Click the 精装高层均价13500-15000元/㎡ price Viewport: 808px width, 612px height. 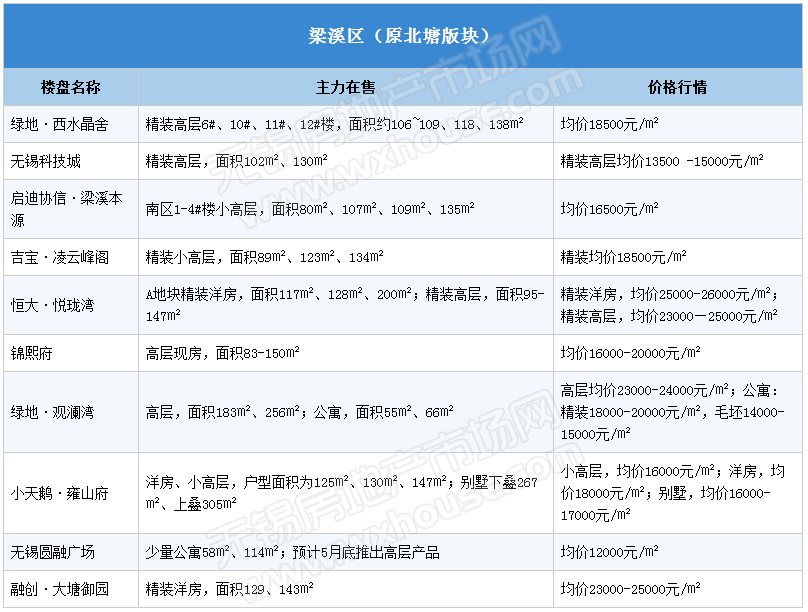coord(662,161)
